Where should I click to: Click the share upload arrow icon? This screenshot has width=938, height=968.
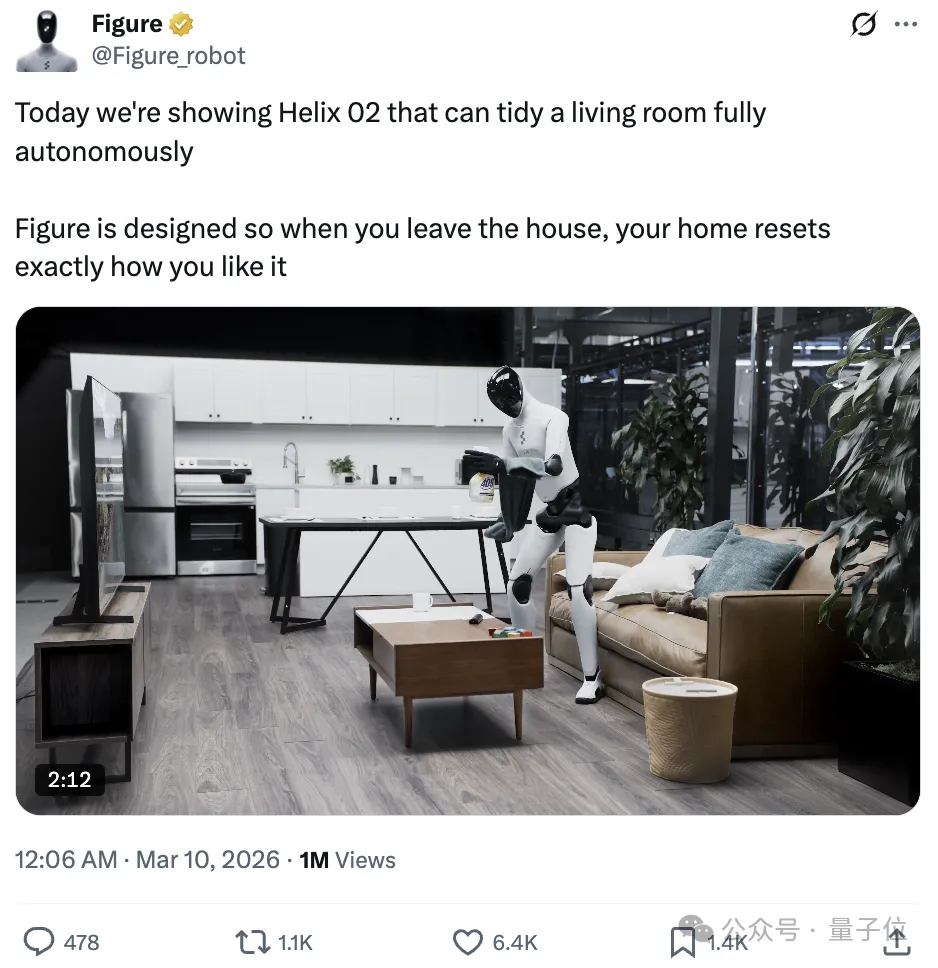click(897, 941)
